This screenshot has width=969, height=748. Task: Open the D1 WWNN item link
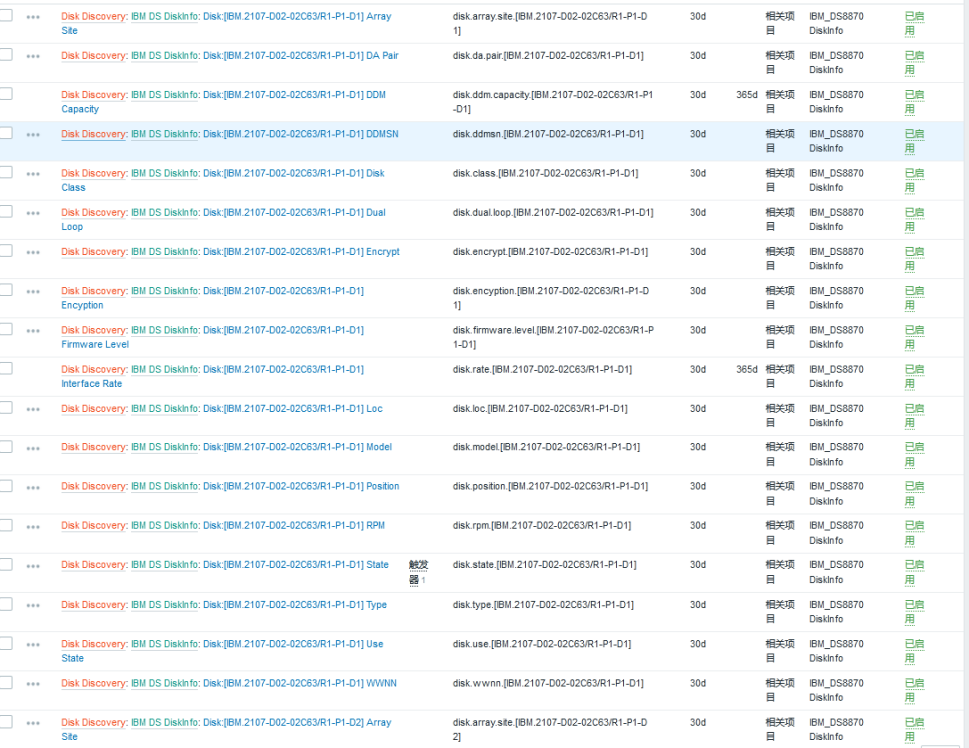[300, 683]
